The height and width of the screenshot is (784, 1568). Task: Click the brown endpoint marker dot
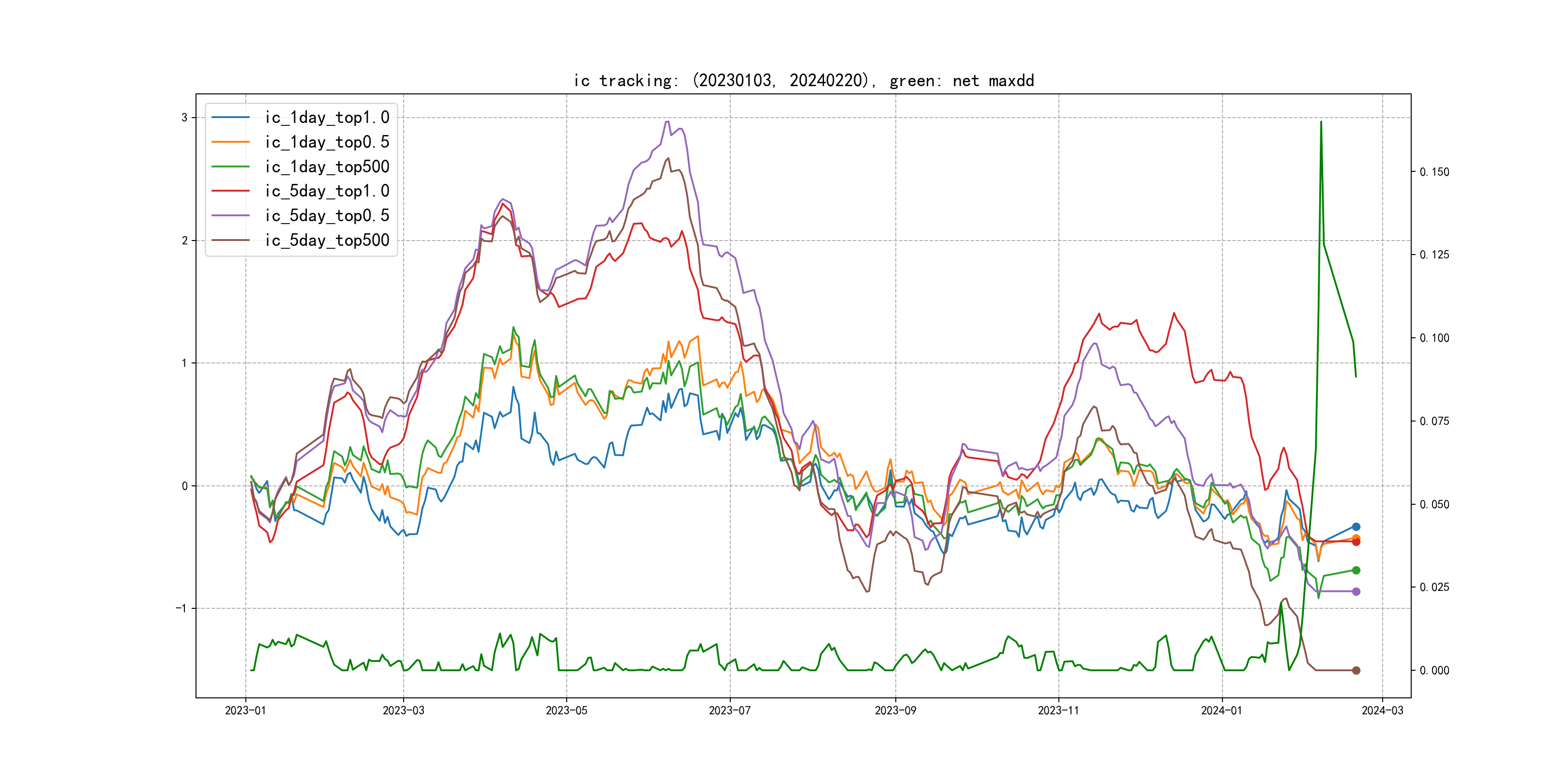coord(1356,670)
